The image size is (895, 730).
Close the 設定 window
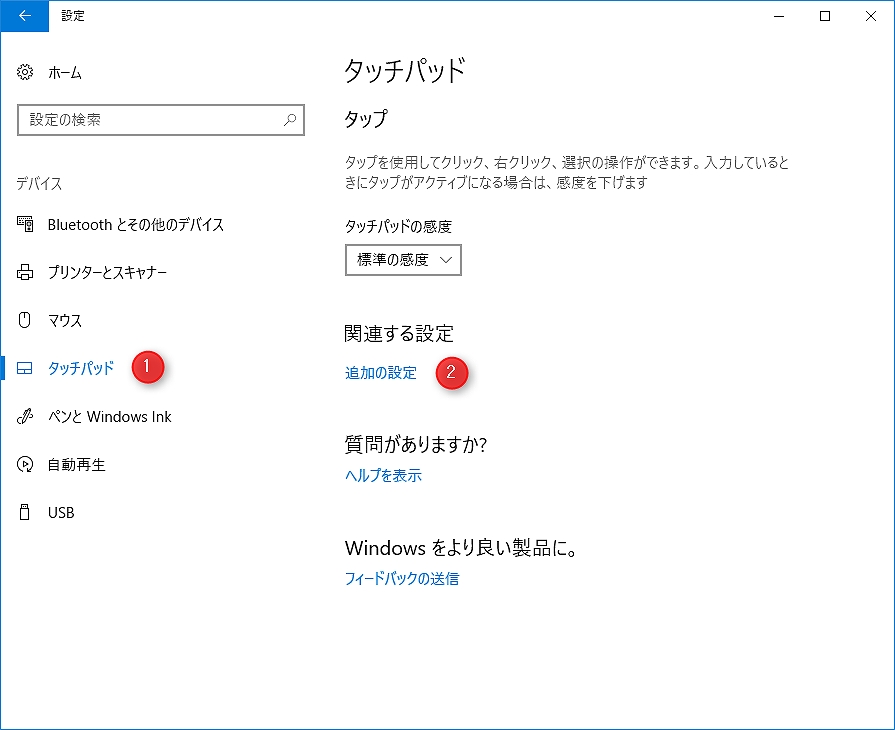(871, 16)
